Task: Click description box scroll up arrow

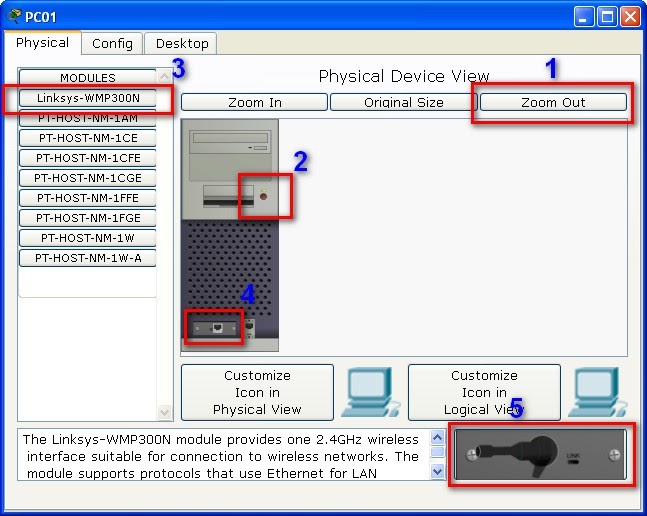Action: [x=437, y=437]
